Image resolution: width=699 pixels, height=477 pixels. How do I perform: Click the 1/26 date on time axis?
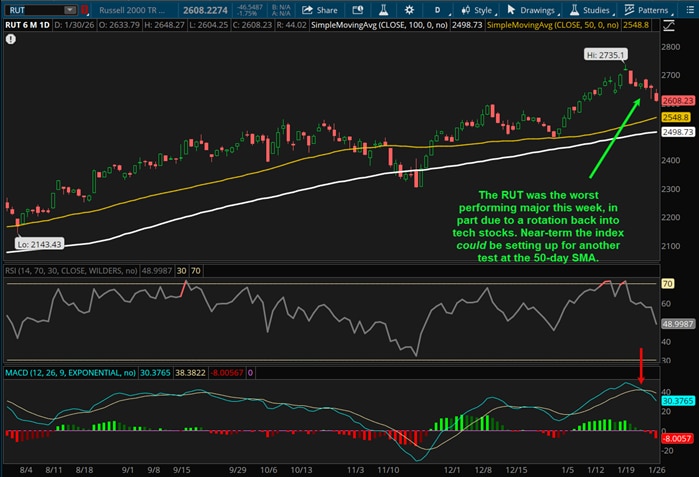(657, 470)
